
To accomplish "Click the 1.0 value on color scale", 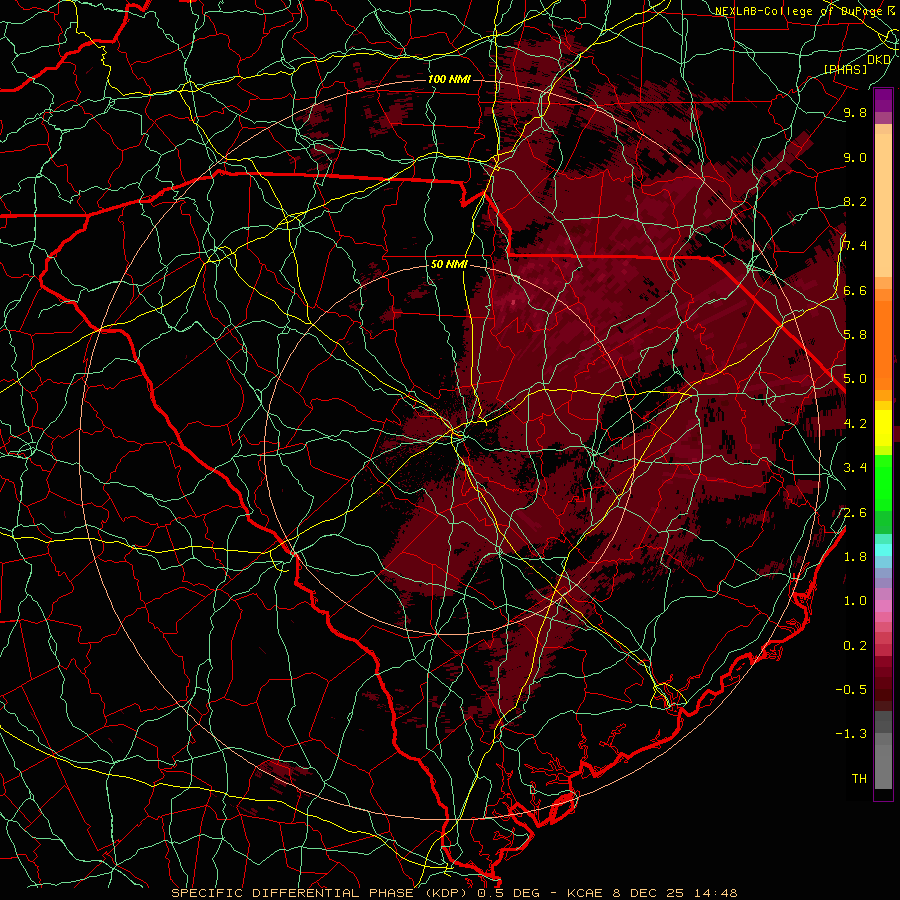I will coord(855,601).
